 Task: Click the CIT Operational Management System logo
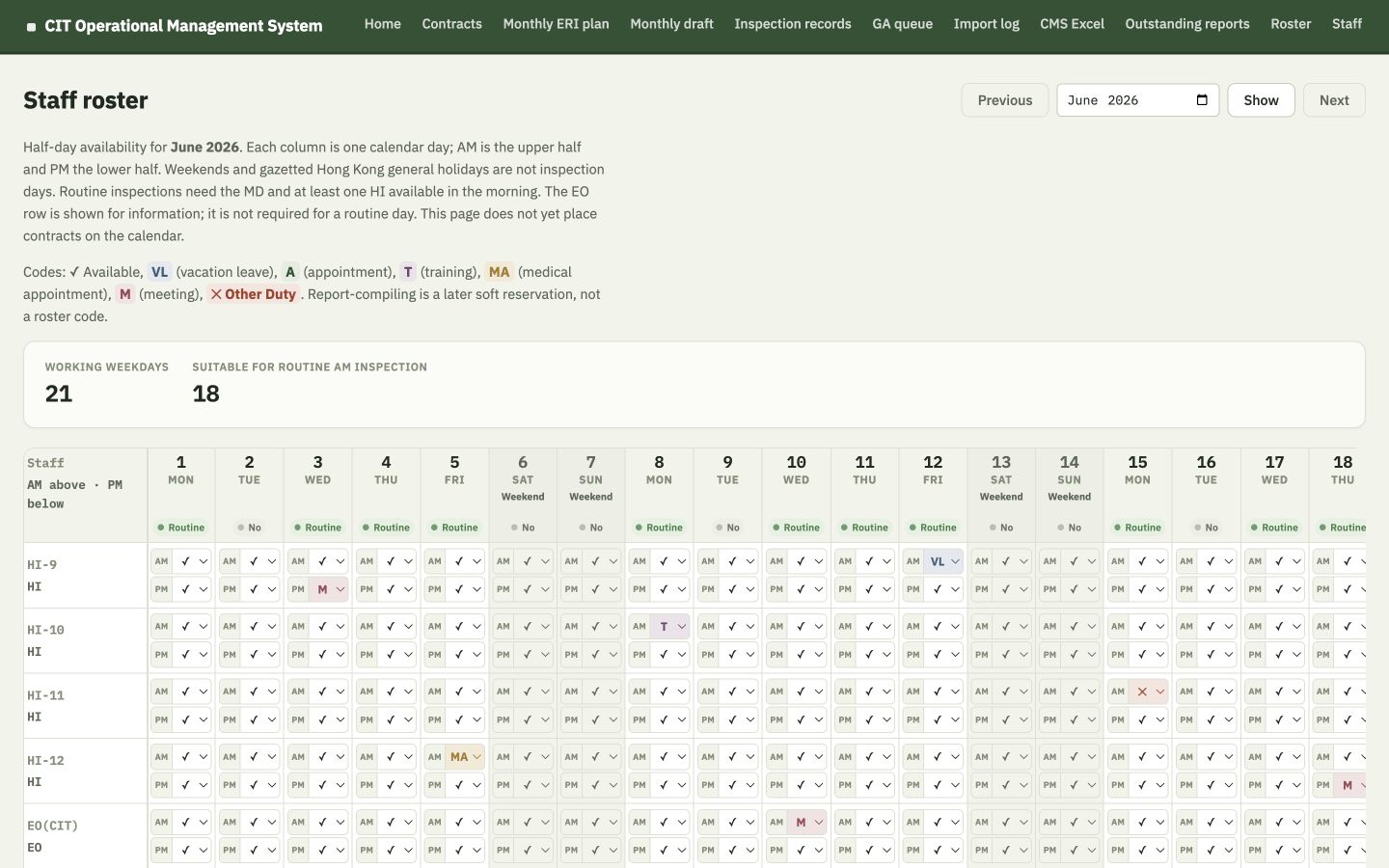coord(175,26)
